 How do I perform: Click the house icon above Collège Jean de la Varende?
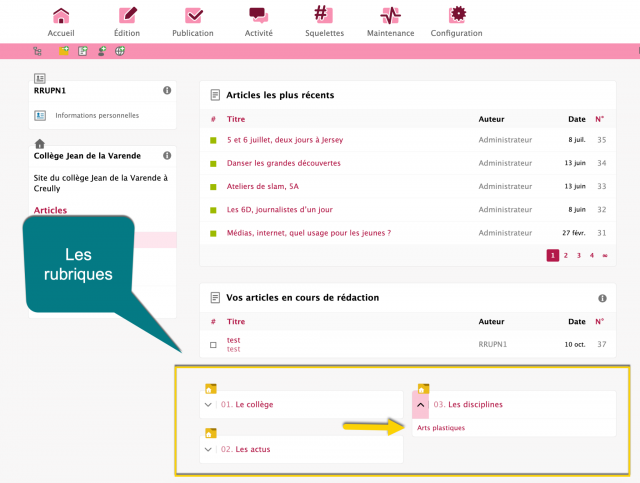coord(40,143)
